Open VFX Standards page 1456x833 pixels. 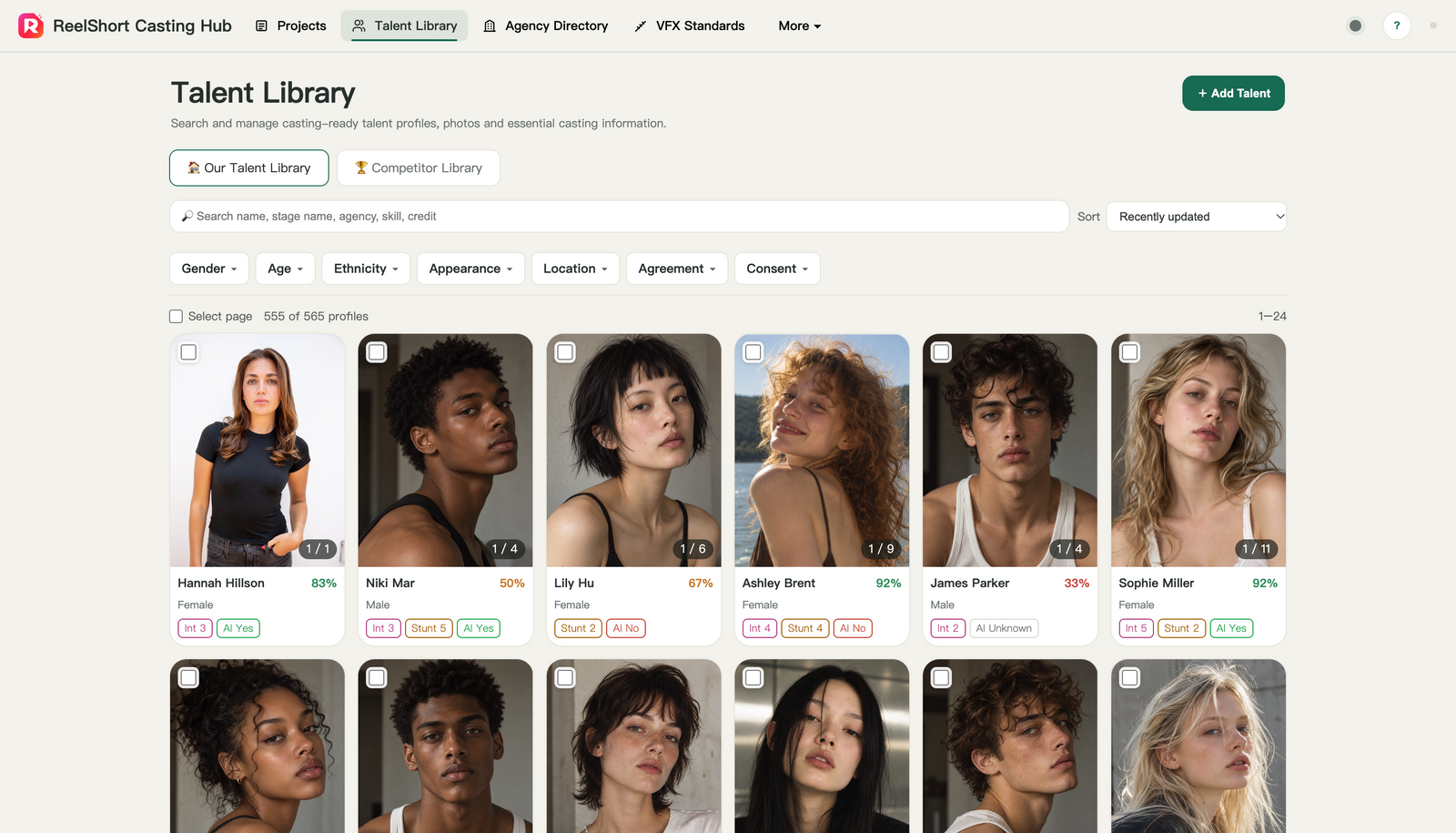tap(689, 25)
